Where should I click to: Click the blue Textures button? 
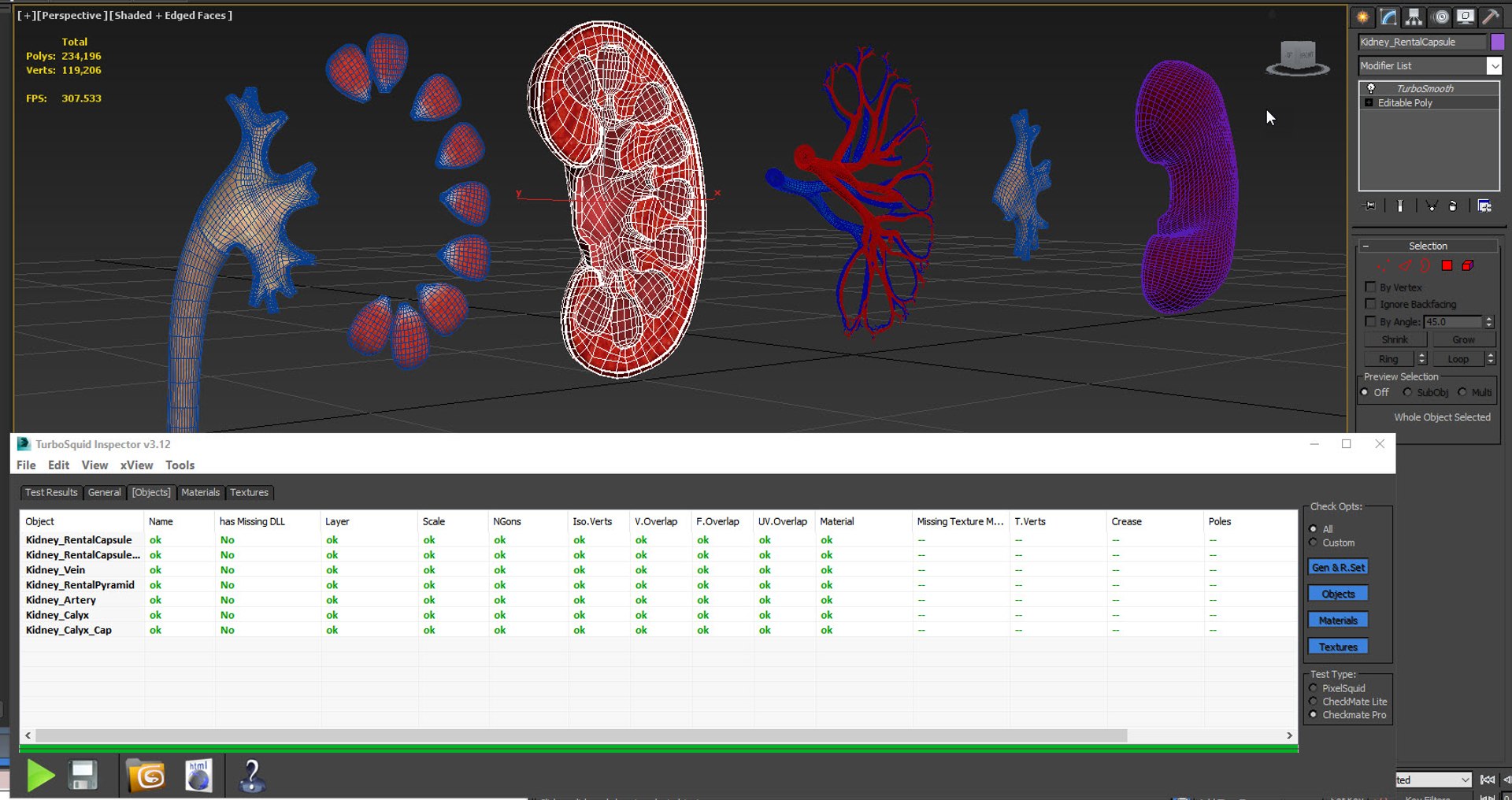tap(1338, 646)
